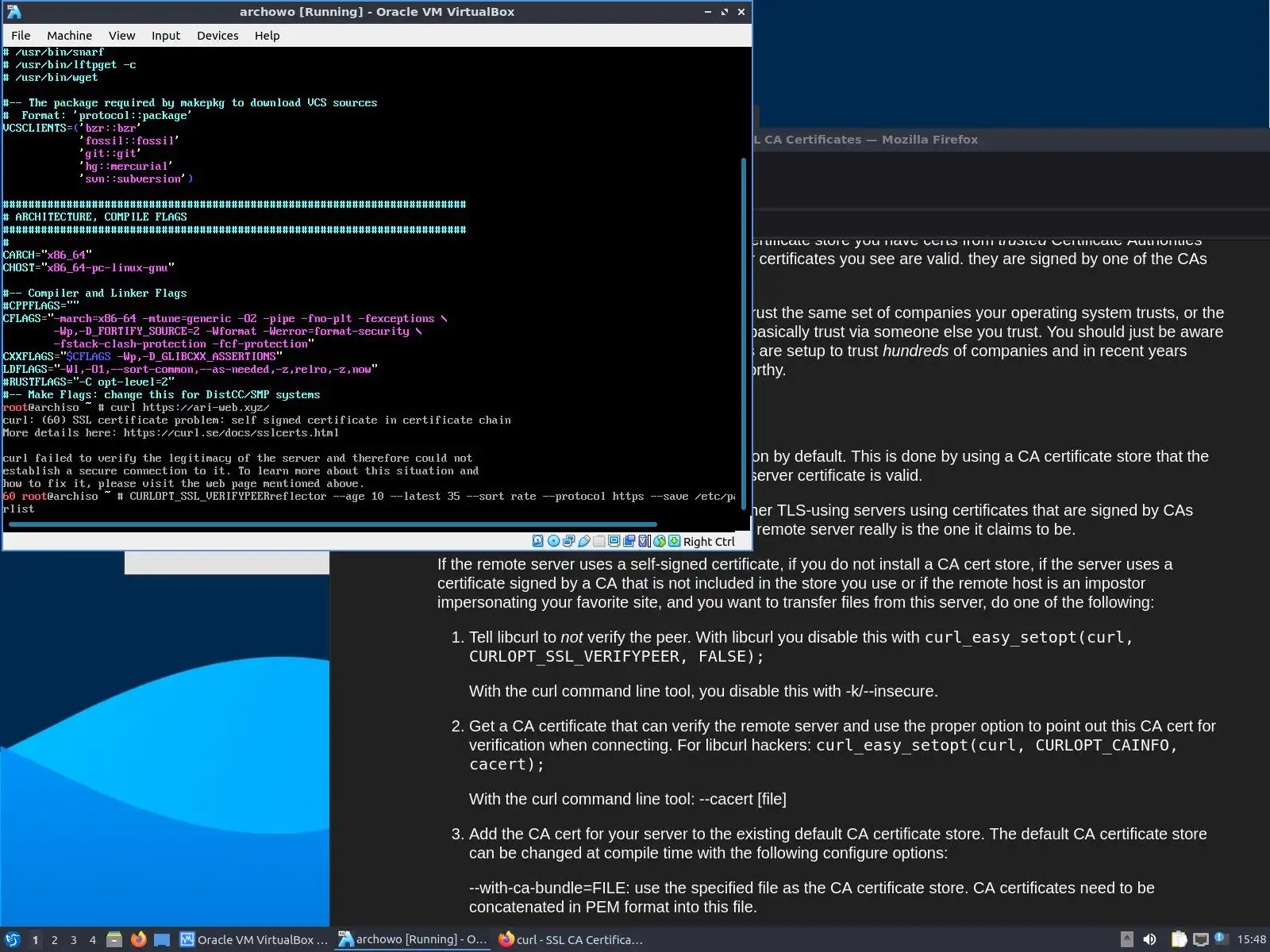Click the '--cacert [file]' line in Firefox page
Screen dimensions: 1270x952
[628, 799]
